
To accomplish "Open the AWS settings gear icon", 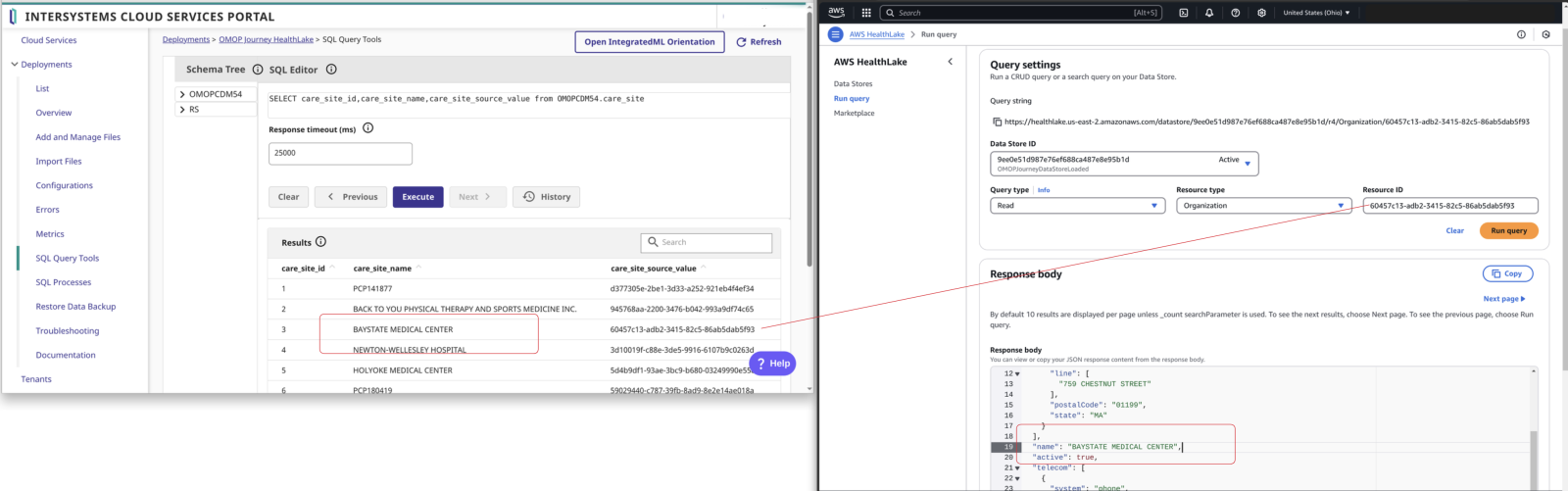I will tap(1261, 13).
